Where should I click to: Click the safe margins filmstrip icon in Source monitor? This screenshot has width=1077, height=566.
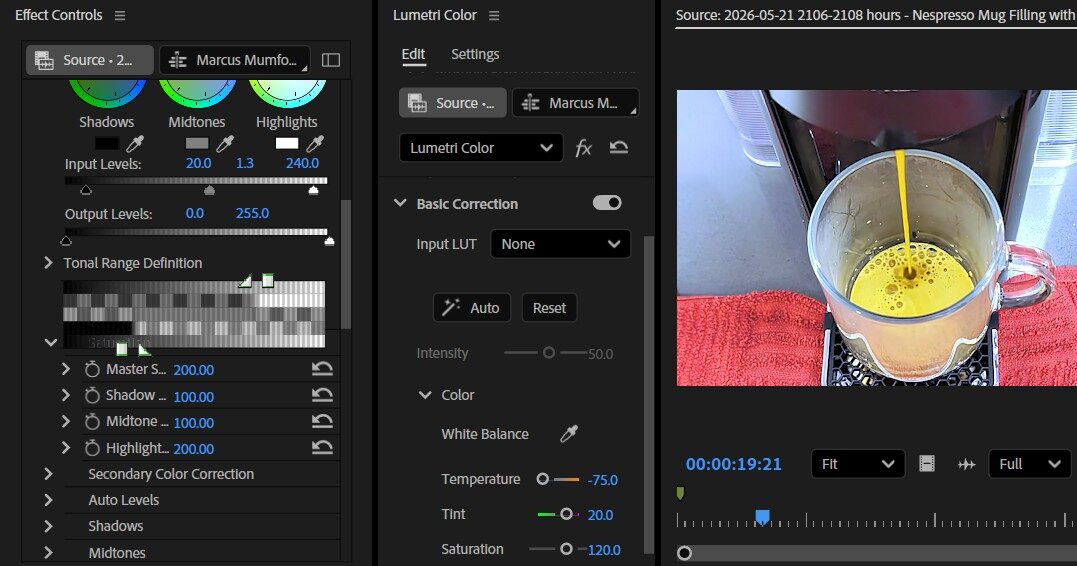[x=927, y=464]
